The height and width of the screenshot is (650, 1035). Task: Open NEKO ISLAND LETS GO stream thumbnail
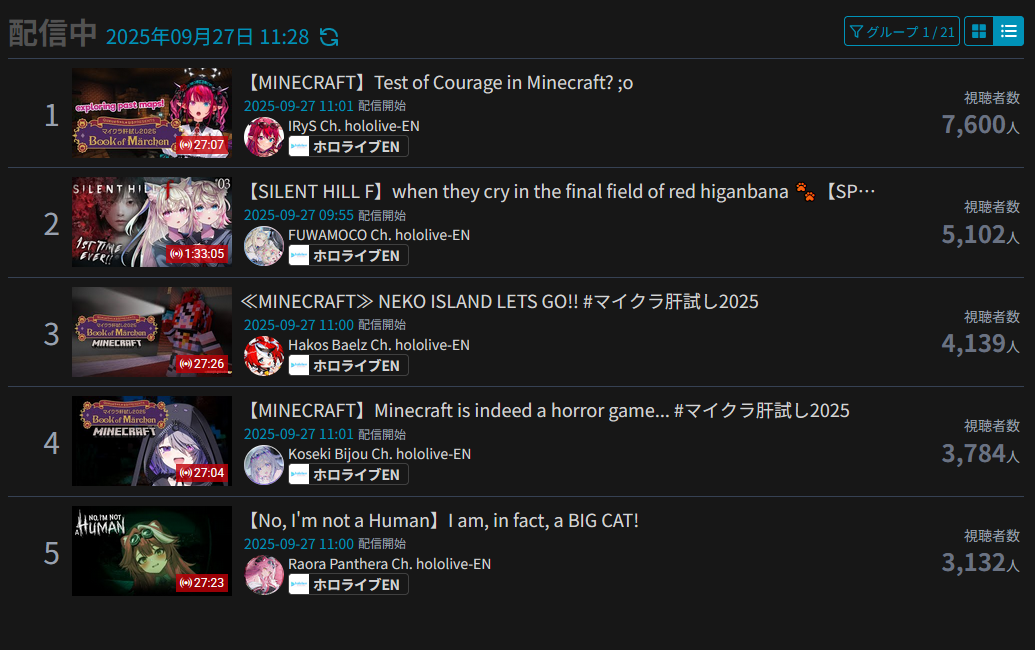(x=152, y=332)
